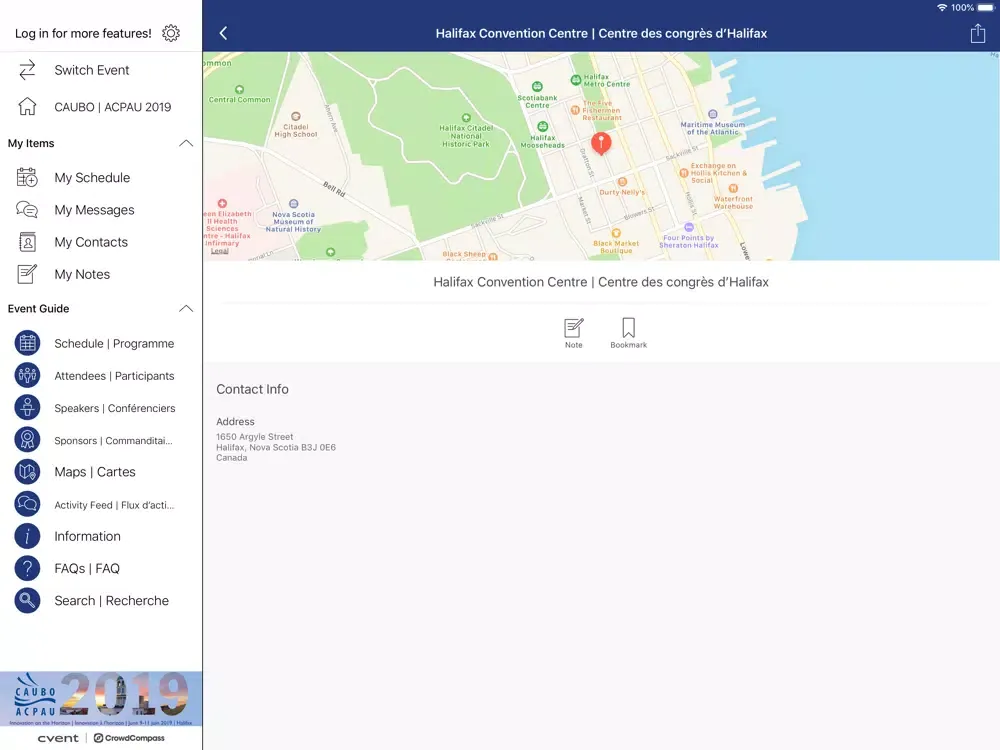Click the Sponsors ribbon round icon
1000x750 pixels.
pyautogui.click(x=27, y=440)
